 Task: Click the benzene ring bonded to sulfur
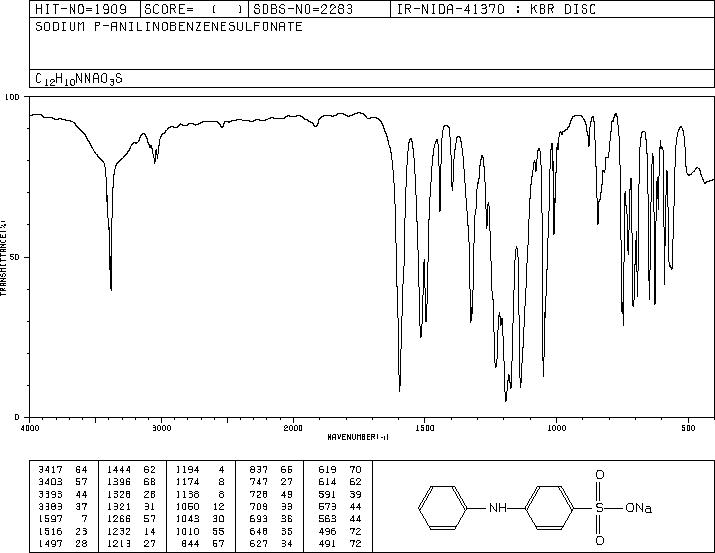tap(550, 507)
